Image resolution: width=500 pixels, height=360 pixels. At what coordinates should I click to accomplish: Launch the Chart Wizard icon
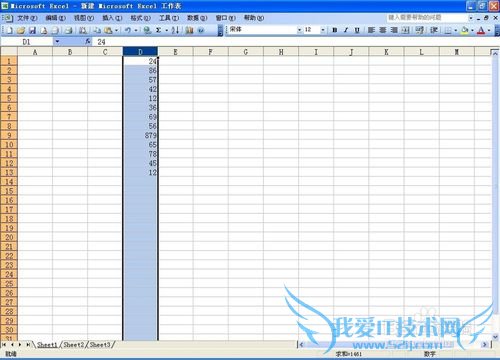tap(189, 30)
